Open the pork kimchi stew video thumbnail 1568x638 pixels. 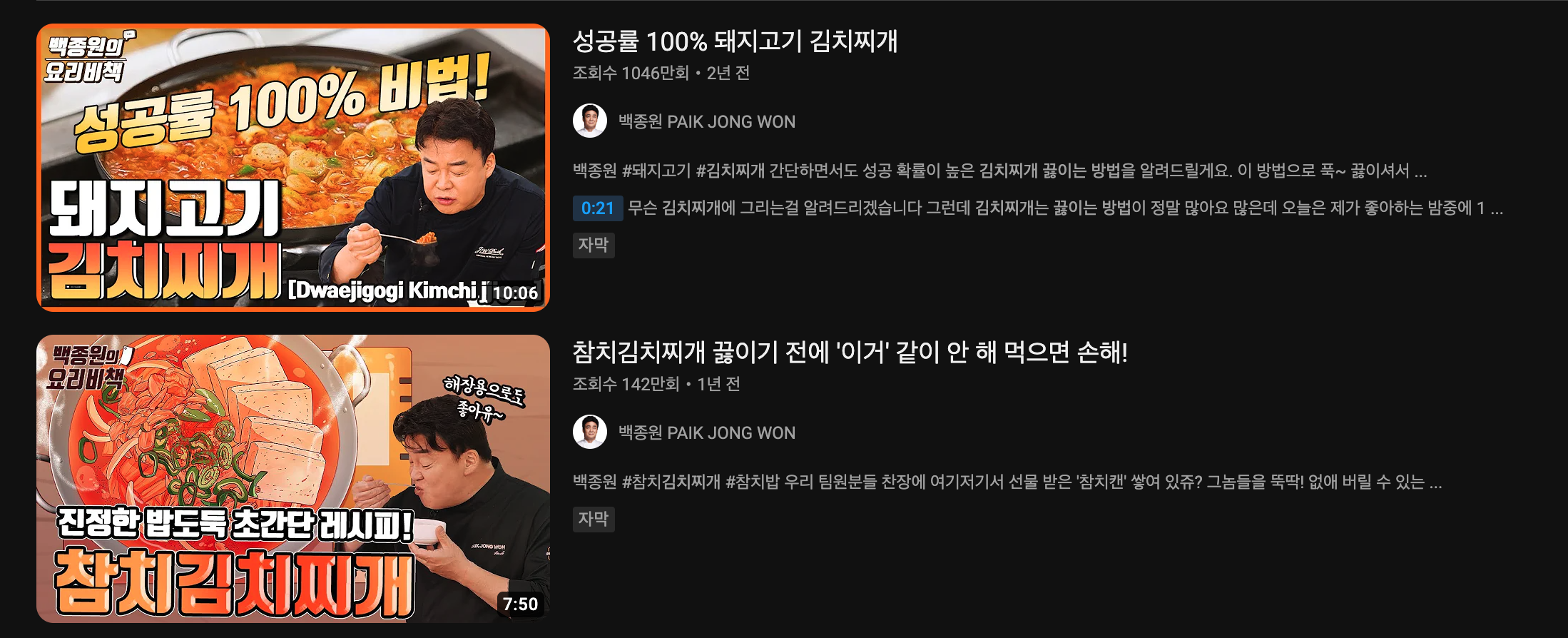[293, 168]
